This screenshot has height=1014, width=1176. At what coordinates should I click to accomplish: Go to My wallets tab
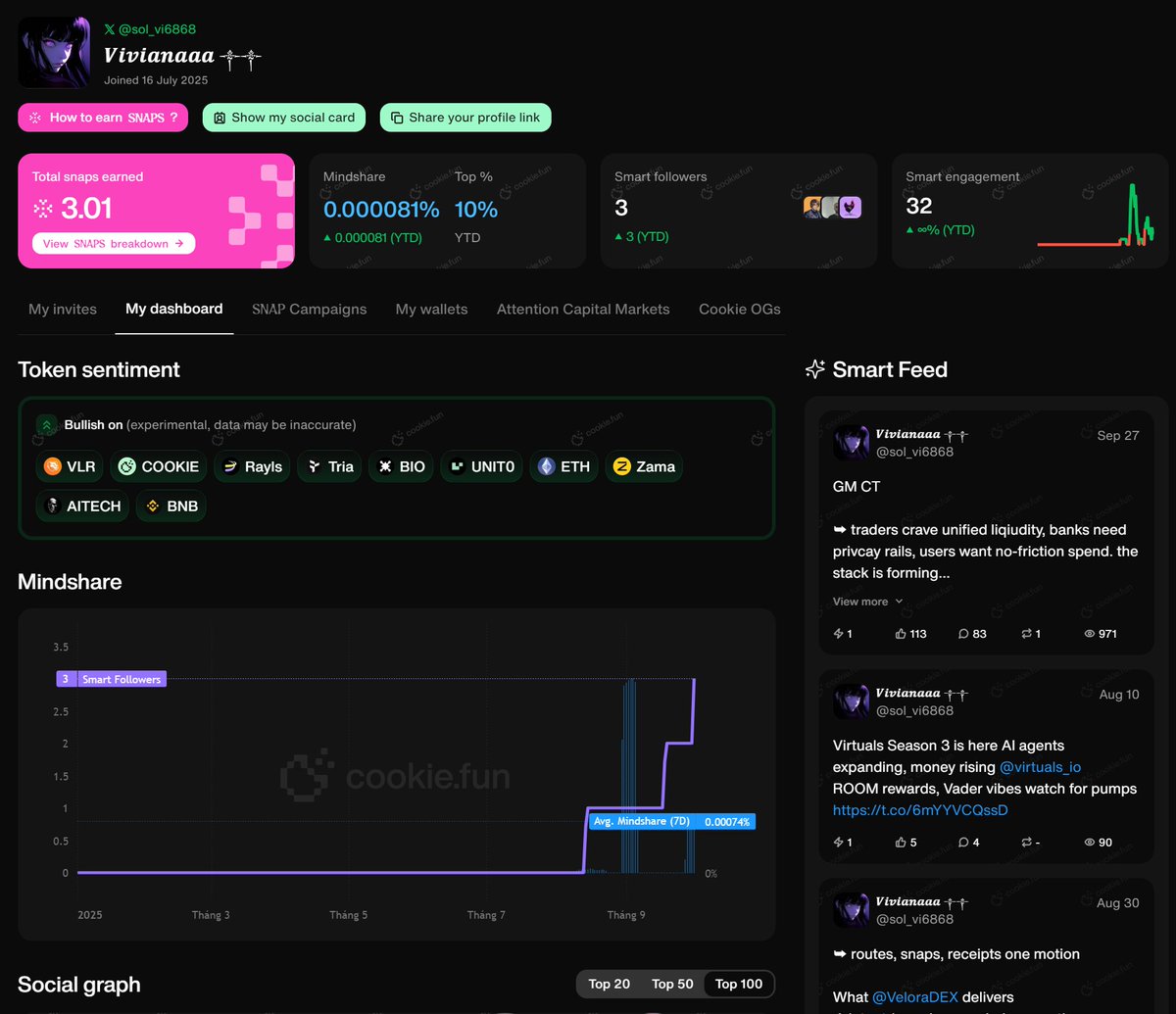pyautogui.click(x=431, y=309)
